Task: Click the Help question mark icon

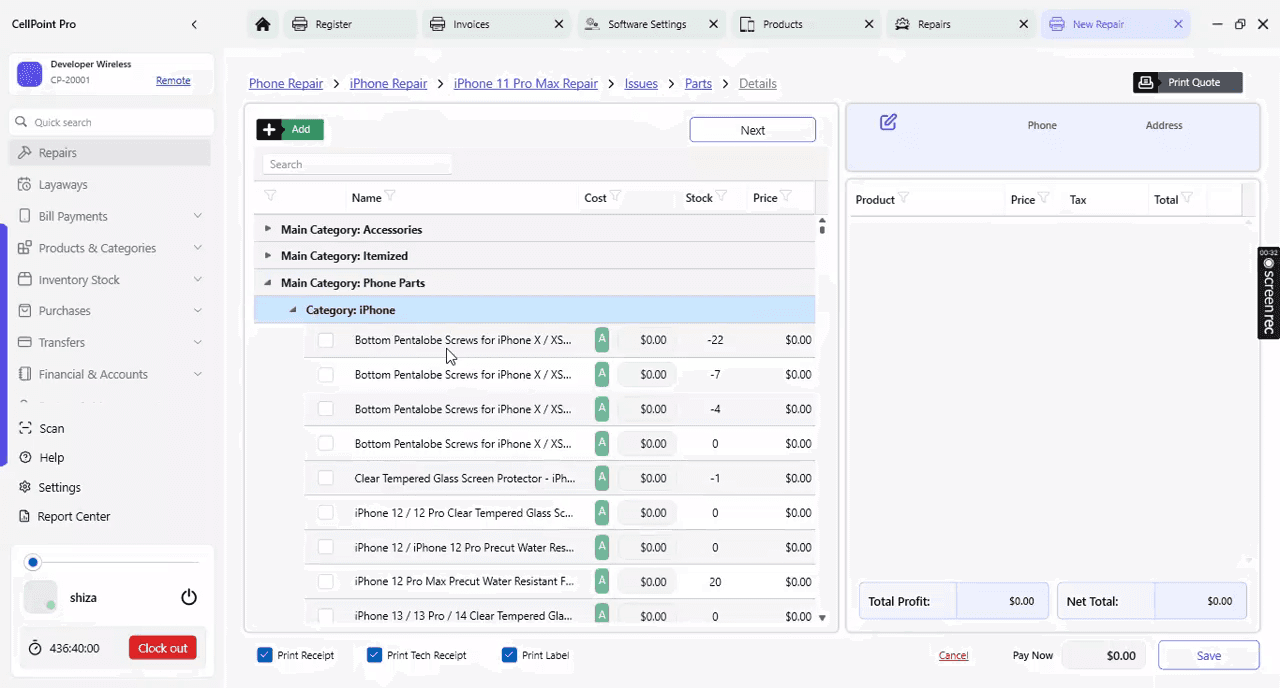Action: [x=25, y=457]
